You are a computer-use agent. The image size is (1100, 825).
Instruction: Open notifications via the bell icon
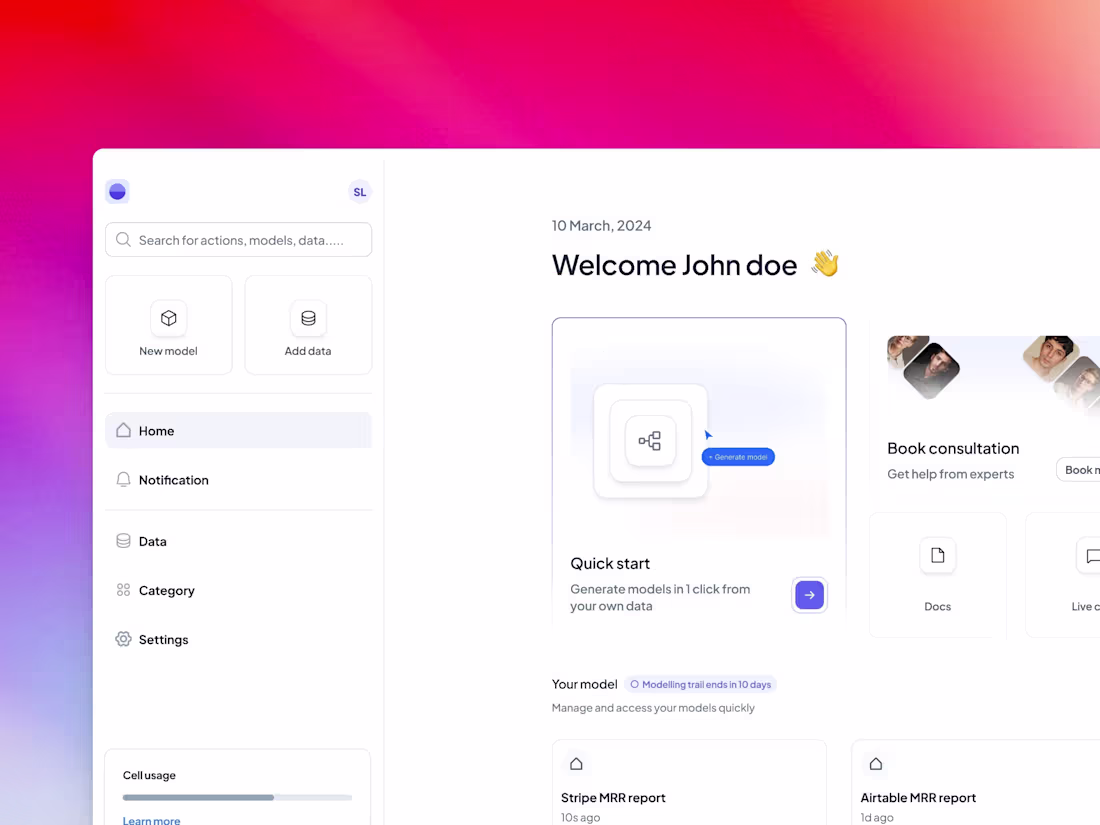point(123,480)
